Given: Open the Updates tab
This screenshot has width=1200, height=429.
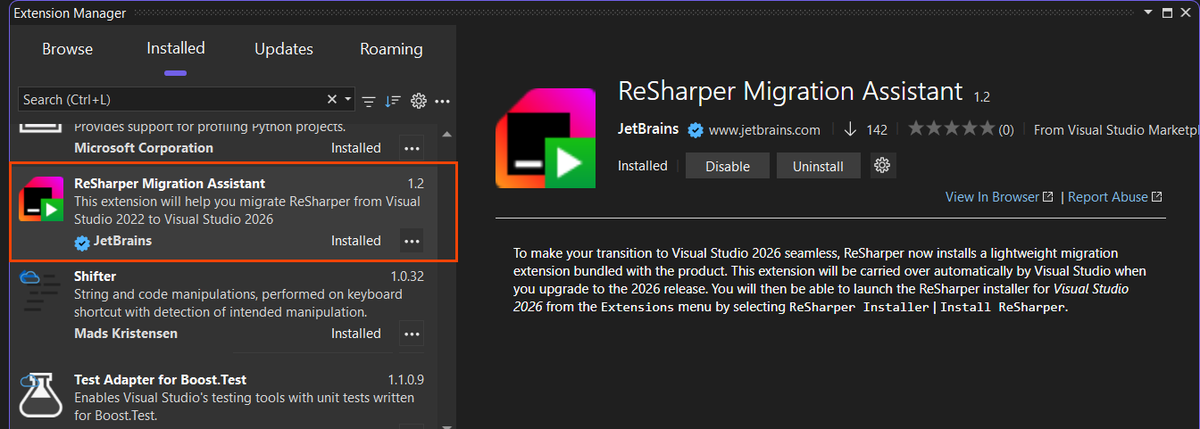Looking at the screenshot, I should pyautogui.click(x=284, y=49).
